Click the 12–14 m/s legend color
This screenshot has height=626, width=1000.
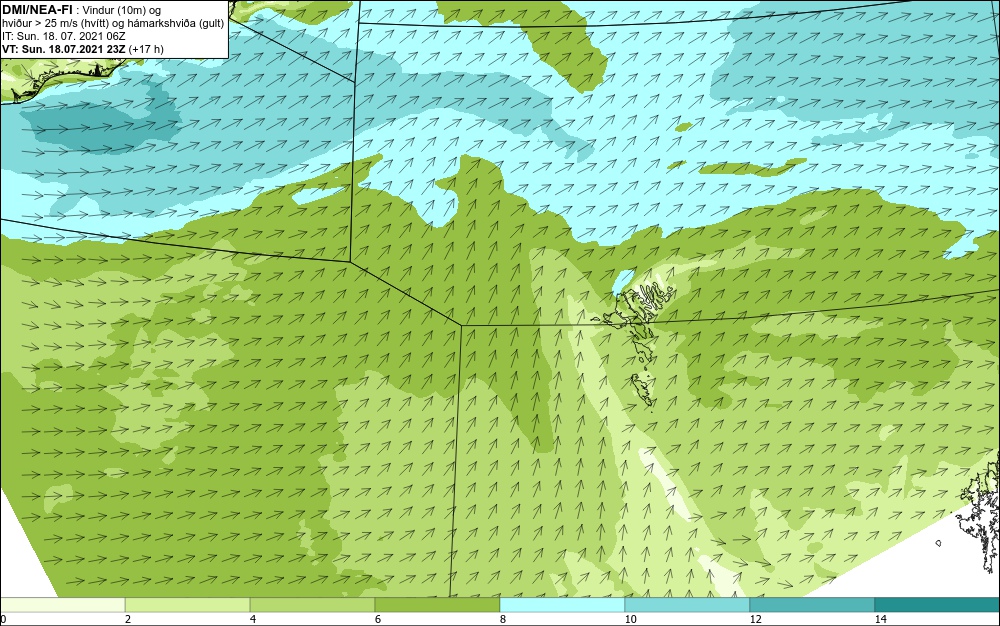tap(812, 605)
